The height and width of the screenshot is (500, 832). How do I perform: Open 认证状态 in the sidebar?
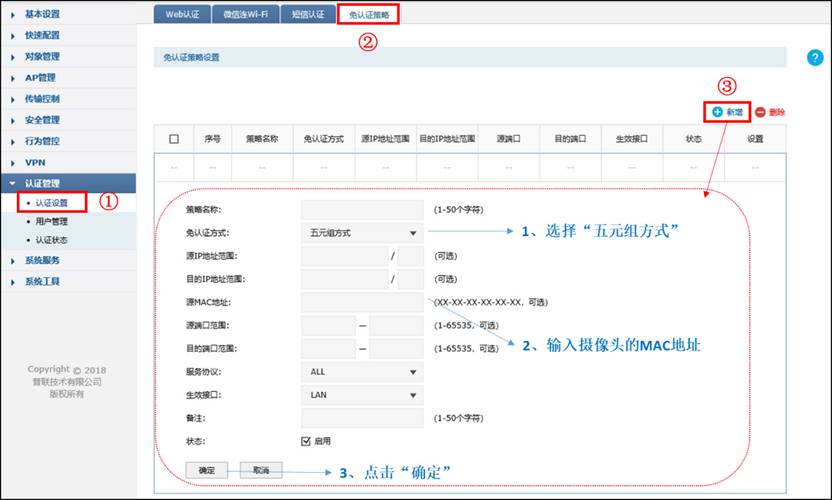[x=52, y=240]
